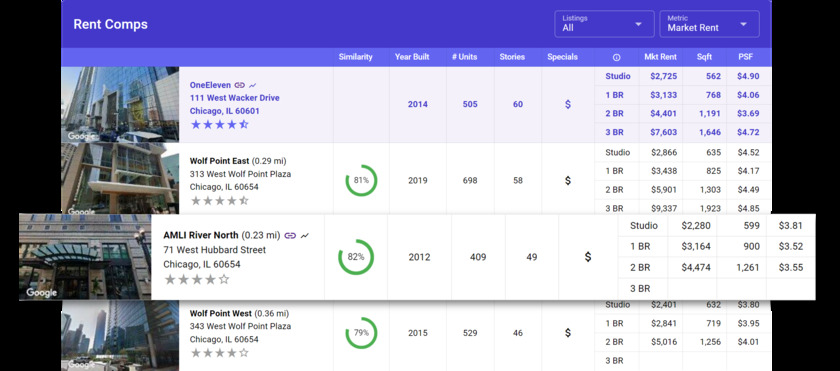
Task: Open the AMLI River North street view thumbnail
Action: coord(85,257)
